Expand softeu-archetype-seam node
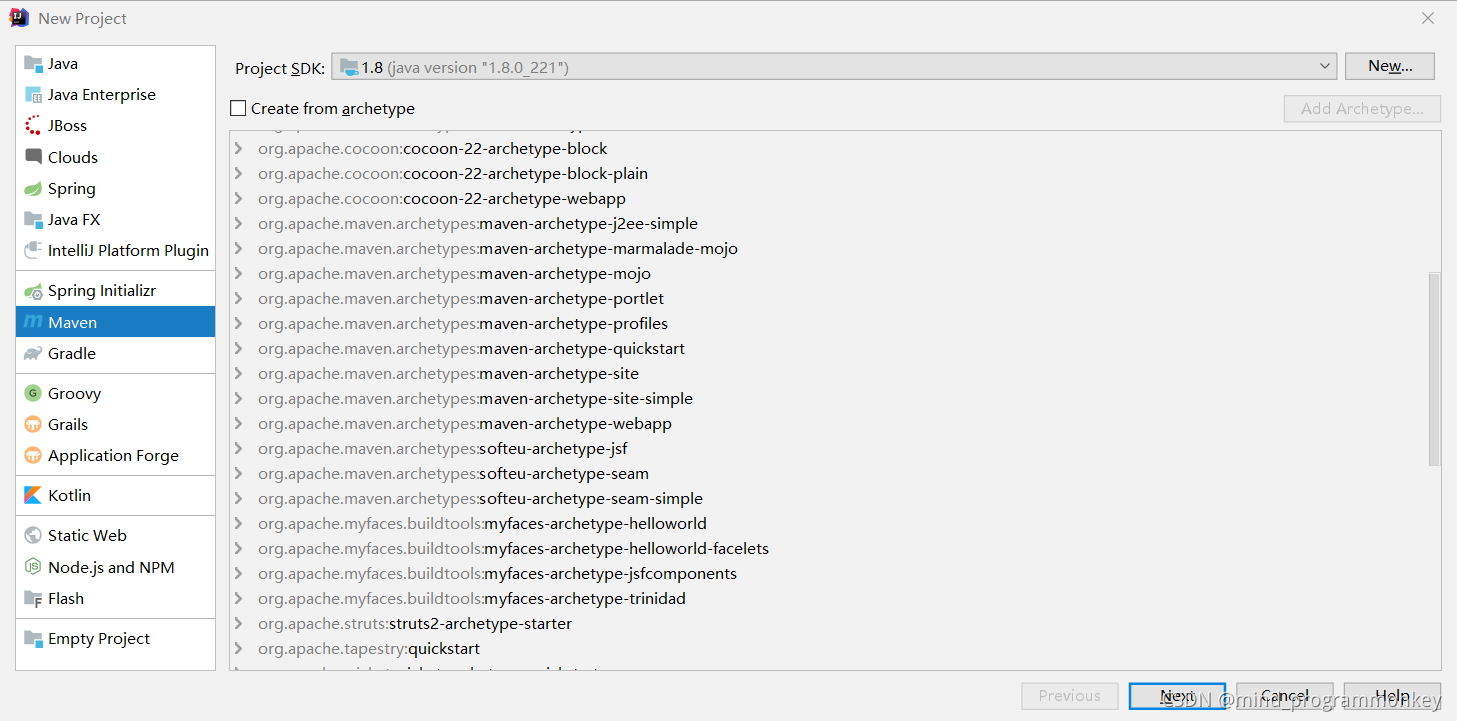The width and height of the screenshot is (1457, 721). coord(238,474)
